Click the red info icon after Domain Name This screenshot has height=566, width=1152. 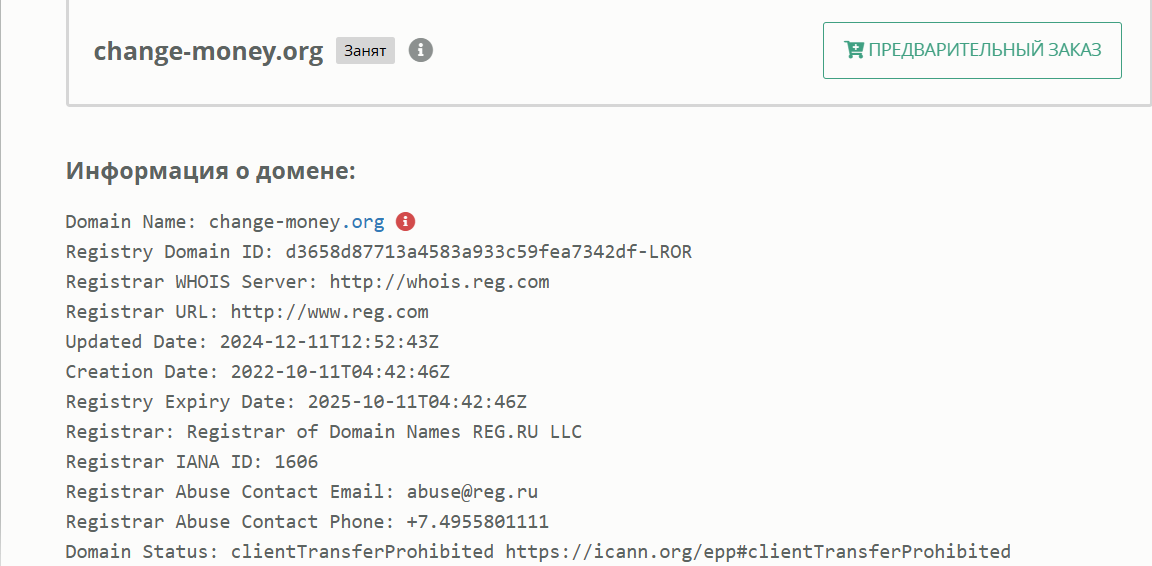coord(405,221)
